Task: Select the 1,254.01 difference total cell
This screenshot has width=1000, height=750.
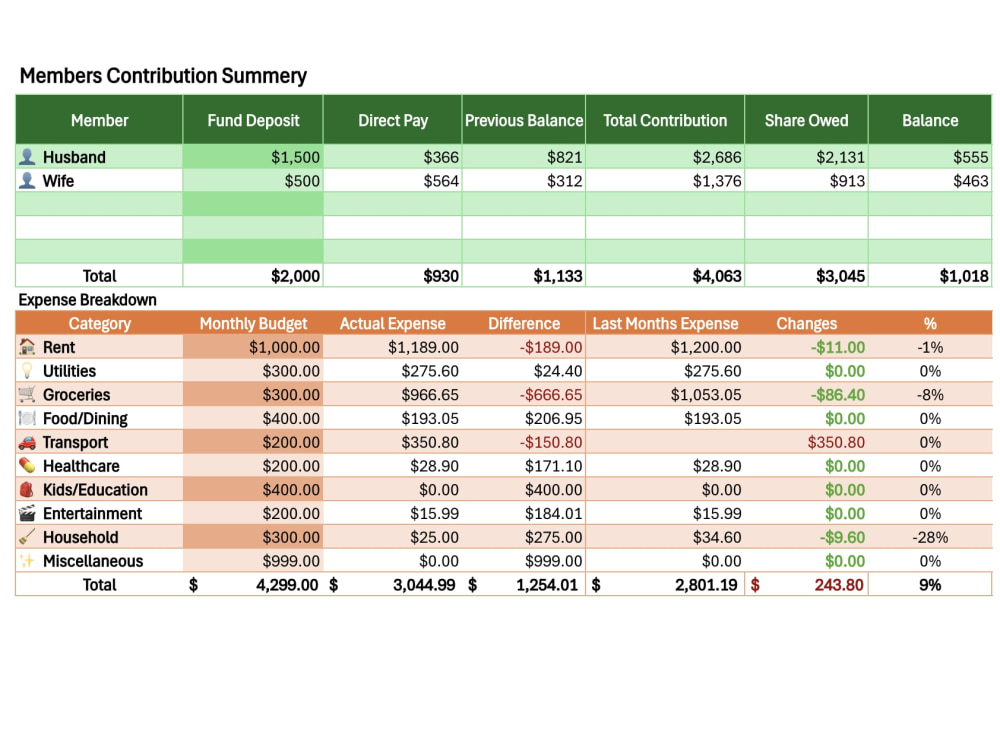Action: click(524, 585)
